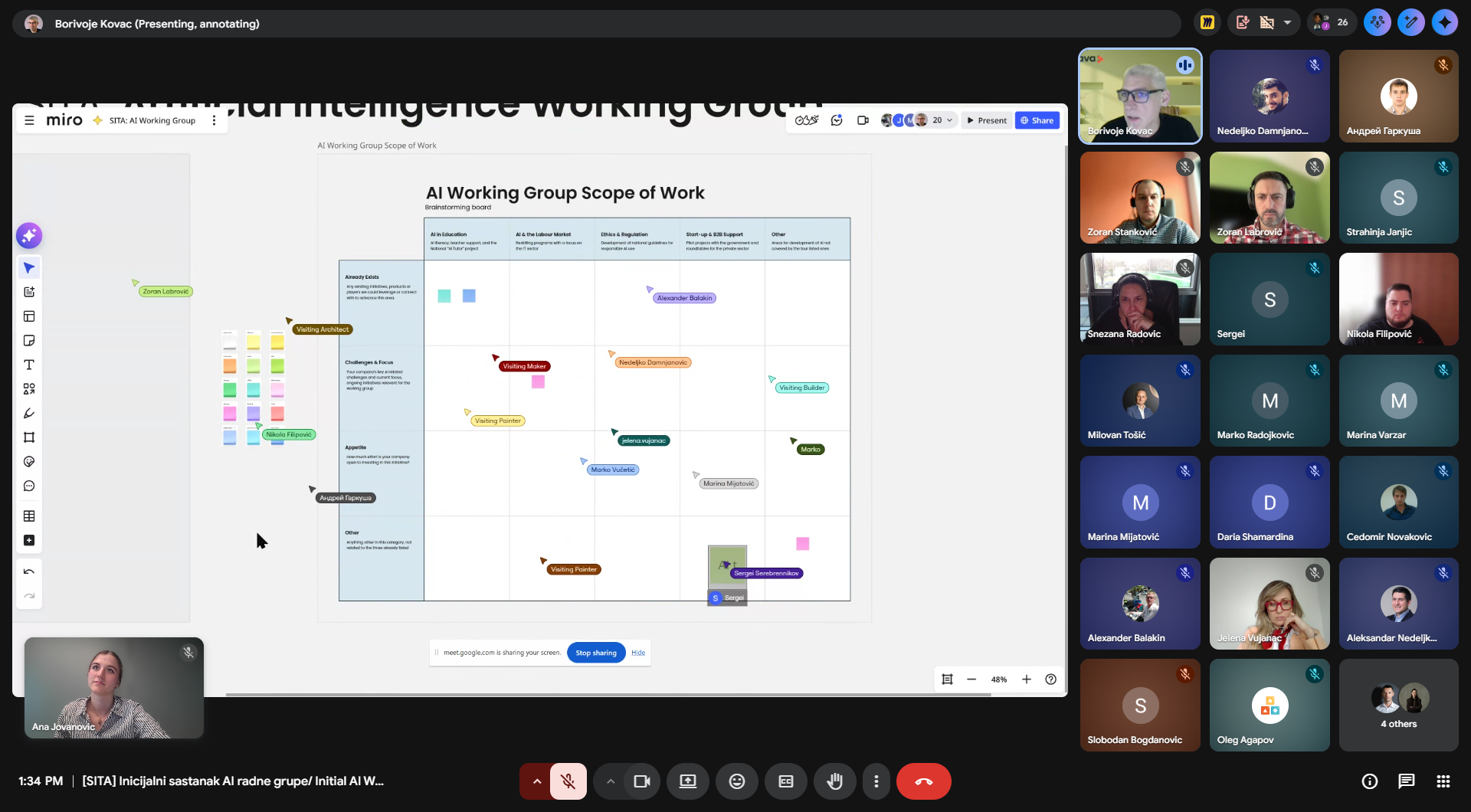This screenshot has height=812, width=1471.
Task: Click the Hide link on sharing banner
Action: tap(638, 653)
